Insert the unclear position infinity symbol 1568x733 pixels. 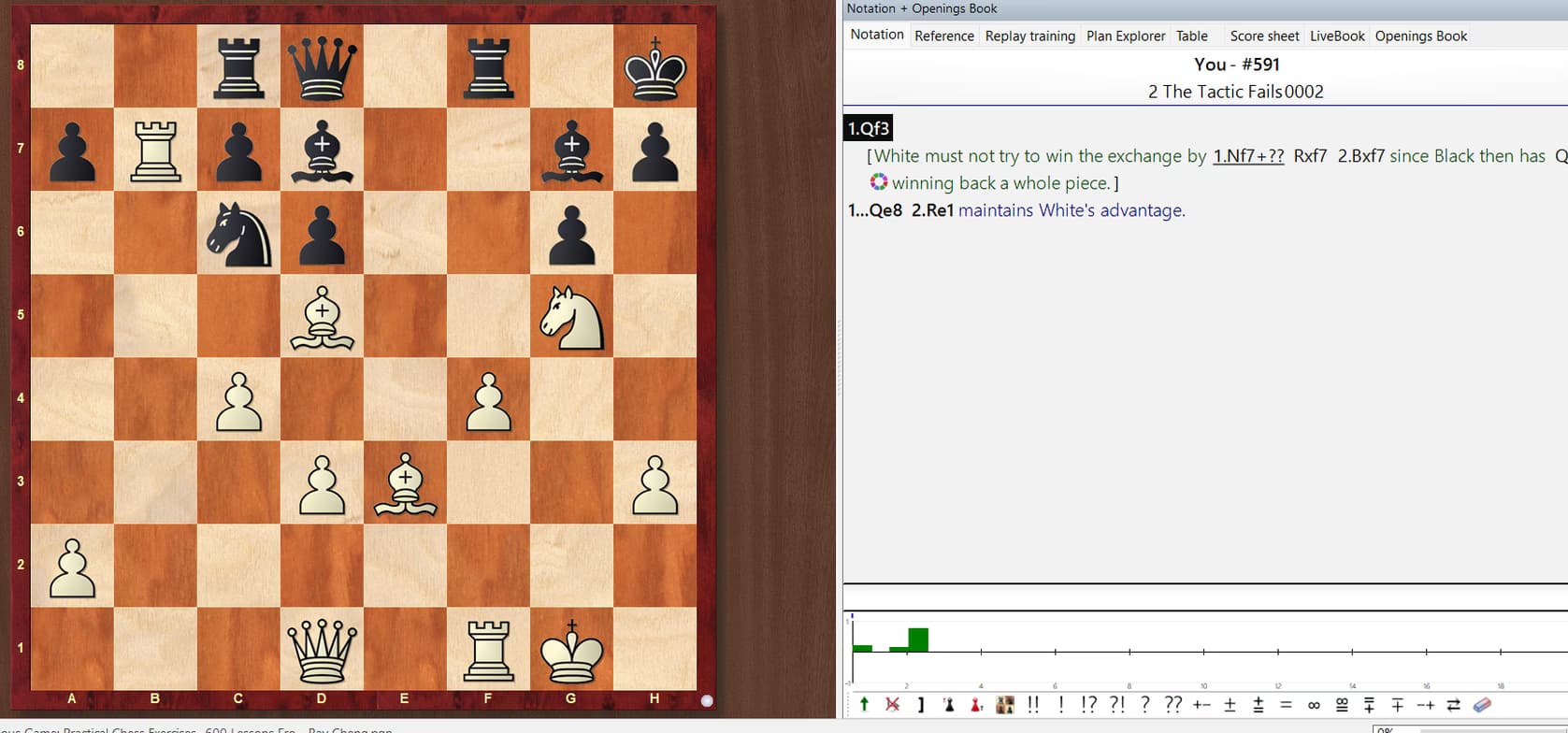tap(1314, 705)
